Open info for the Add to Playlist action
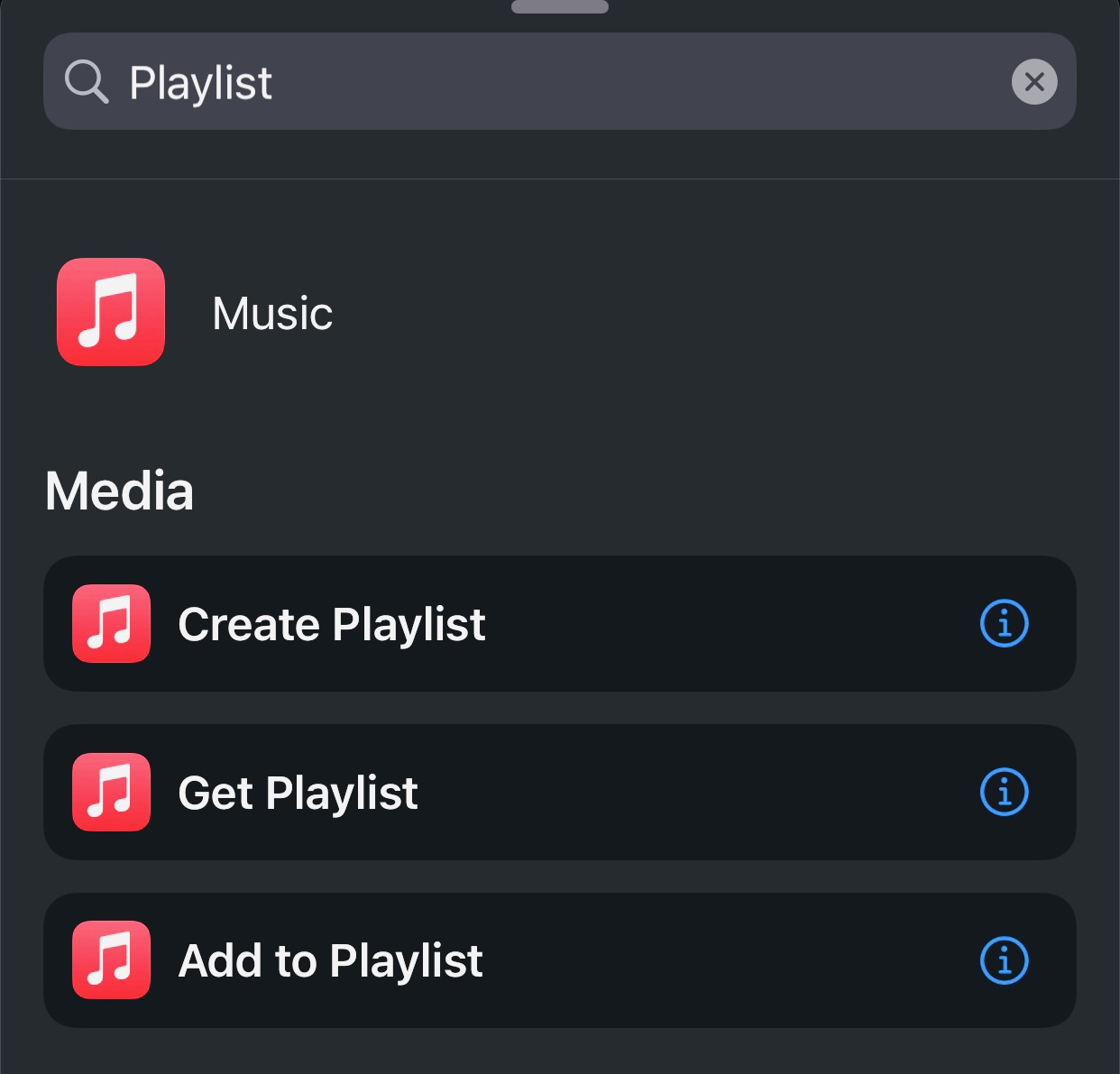 click(x=1004, y=961)
